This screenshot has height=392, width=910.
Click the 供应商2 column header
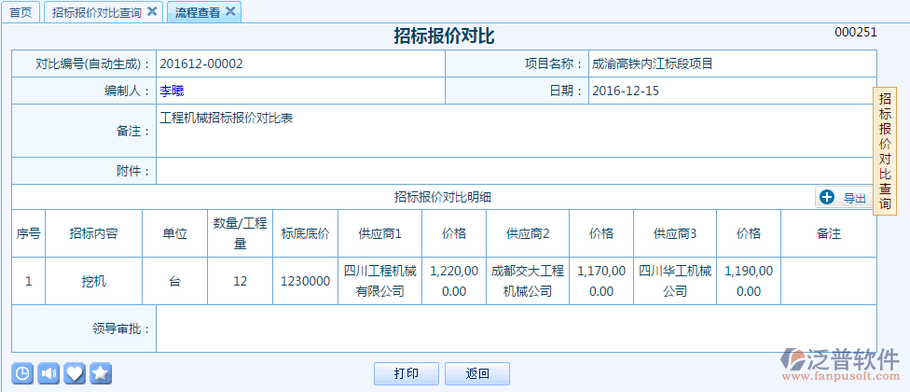[x=528, y=233]
